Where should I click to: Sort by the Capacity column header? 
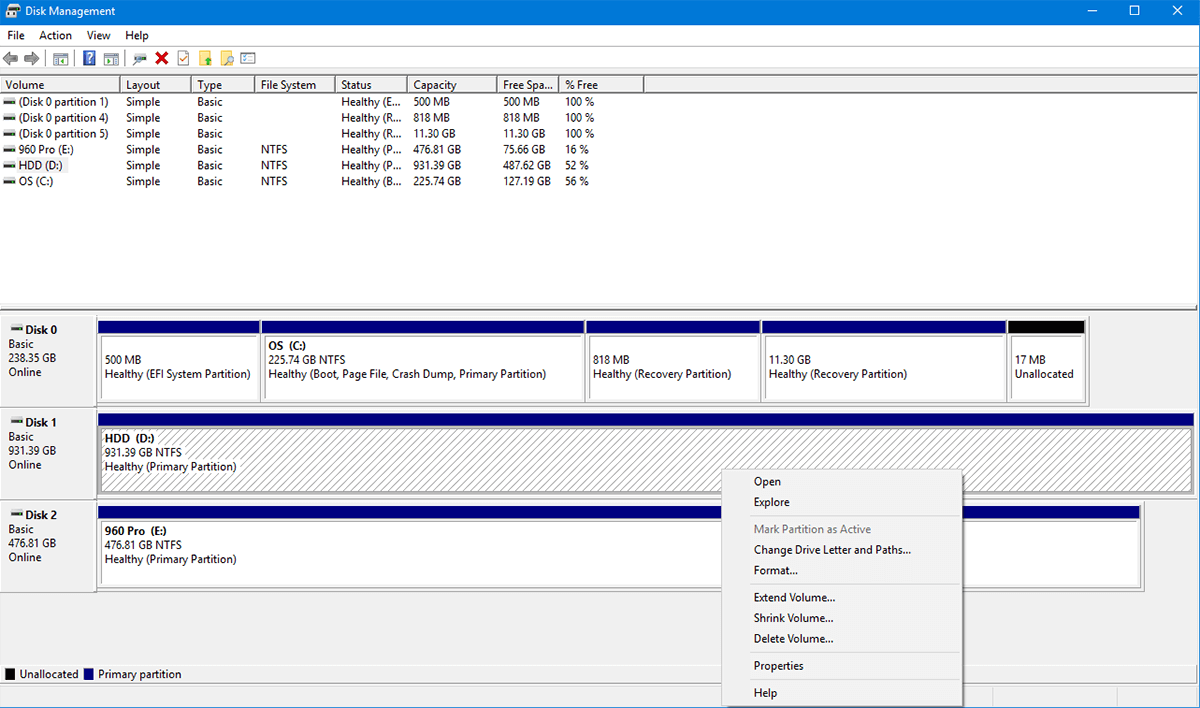452,85
